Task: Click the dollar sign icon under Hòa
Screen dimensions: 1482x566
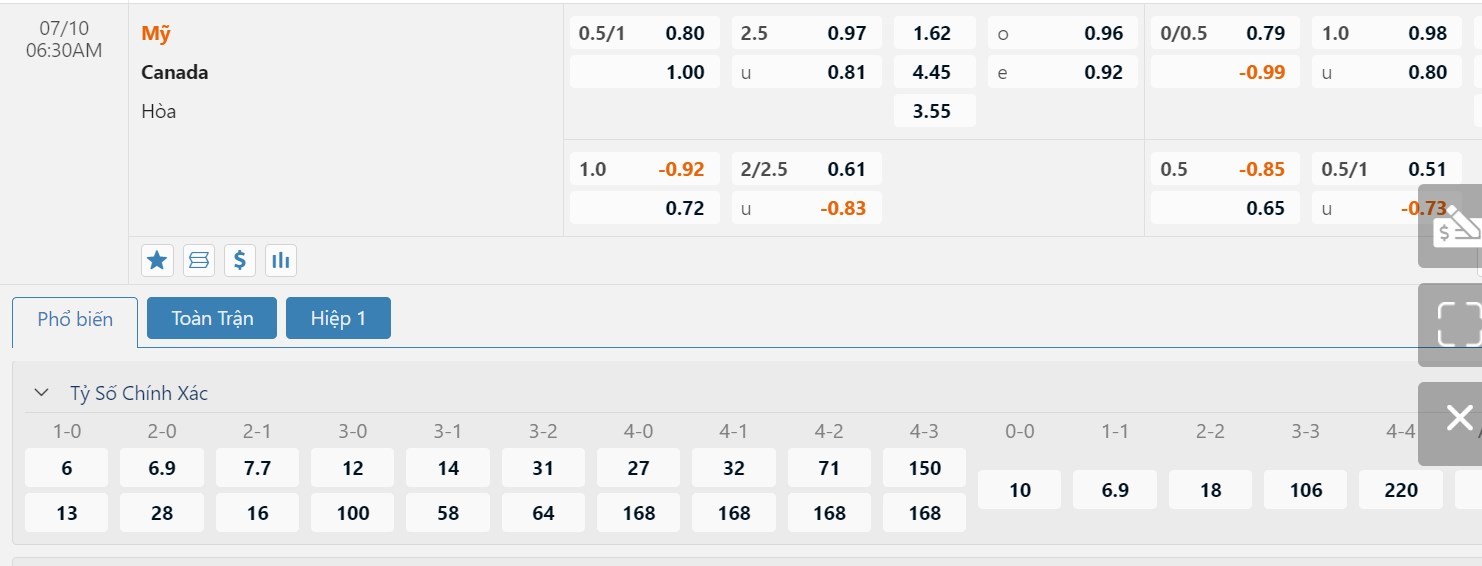Action: 239,261
